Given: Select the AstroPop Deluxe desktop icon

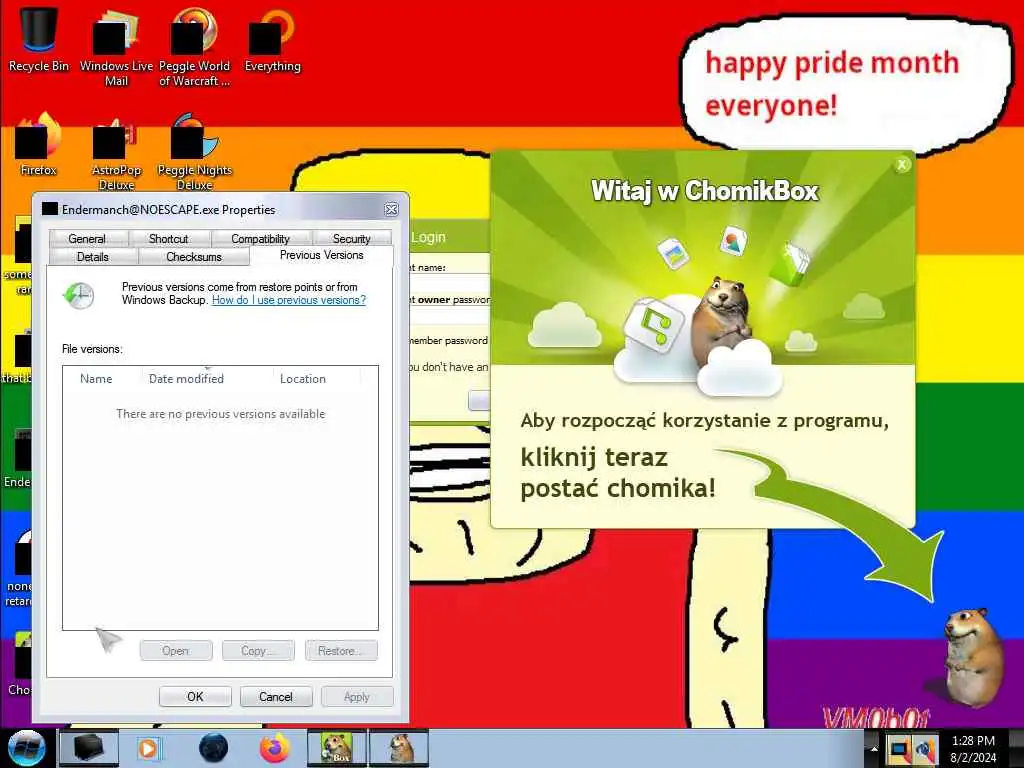Looking at the screenshot, I should pyautogui.click(x=116, y=152).
